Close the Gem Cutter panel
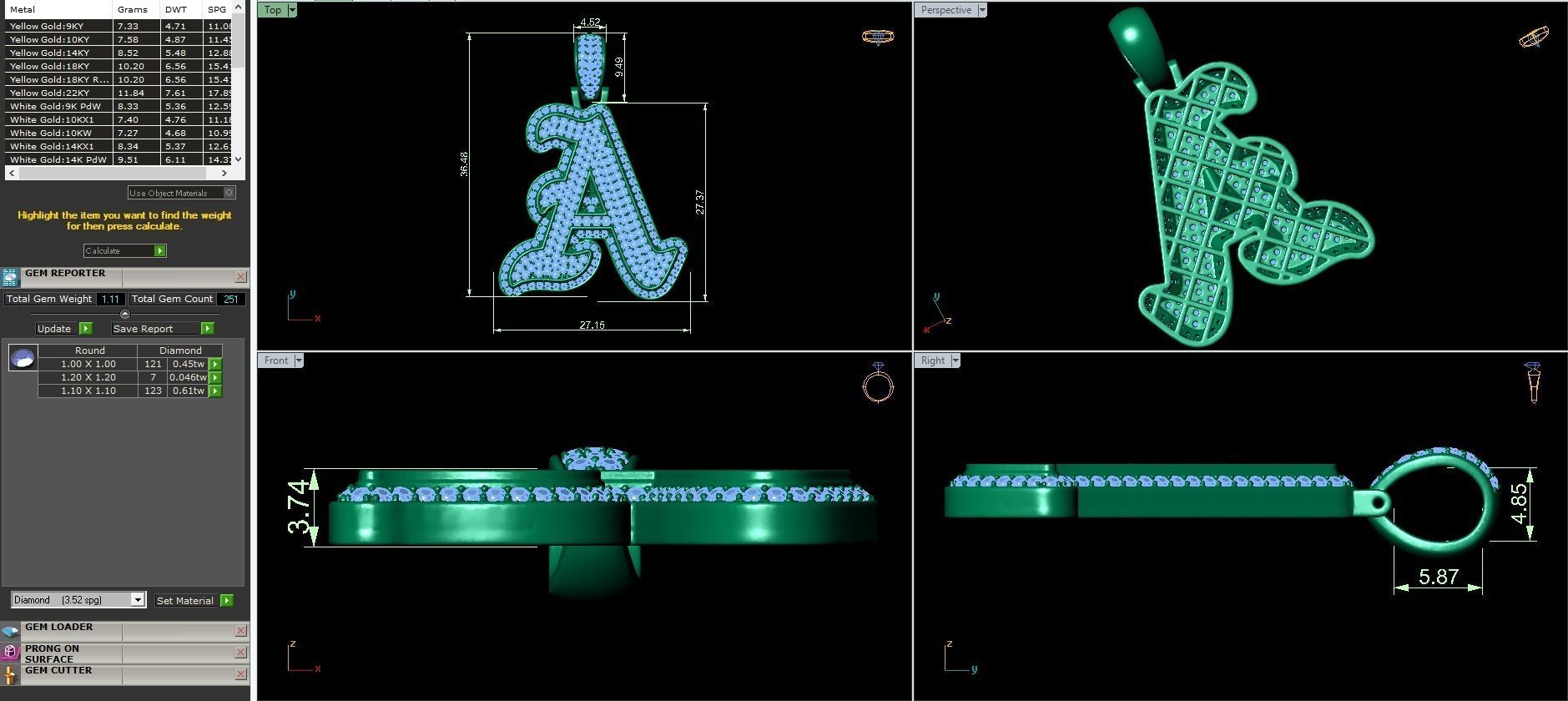The height and width of the screenshot is (701, 1568). 240,674
